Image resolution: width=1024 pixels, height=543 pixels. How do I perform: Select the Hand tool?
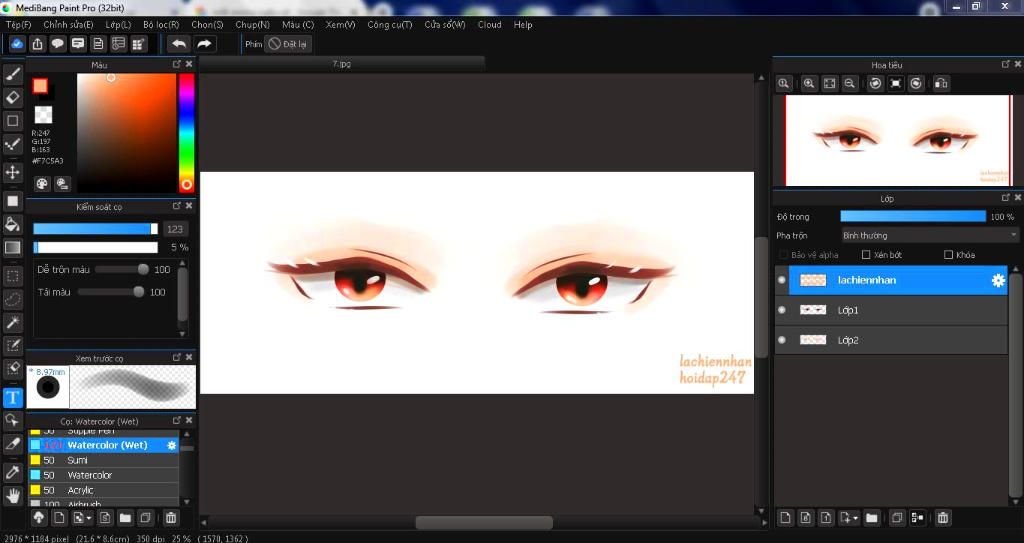pyautogui.click(x=12, y=496)
